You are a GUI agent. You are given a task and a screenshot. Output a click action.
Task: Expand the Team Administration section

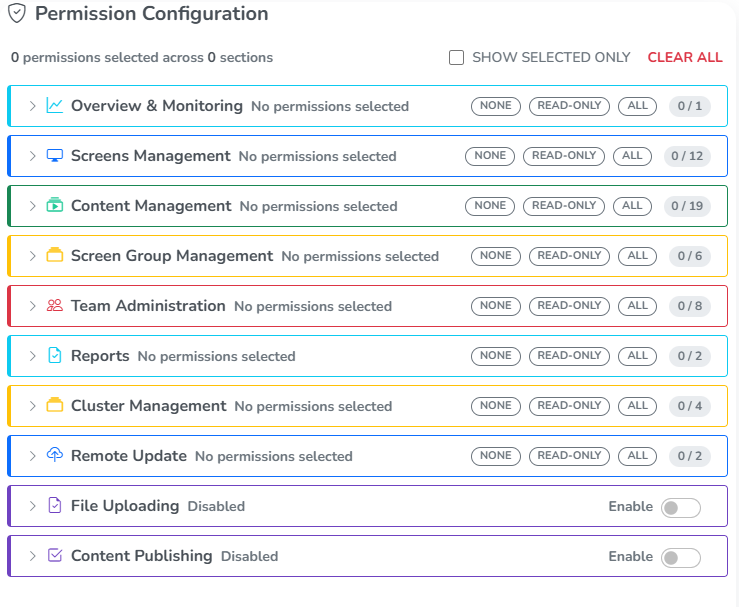(33, 306)
